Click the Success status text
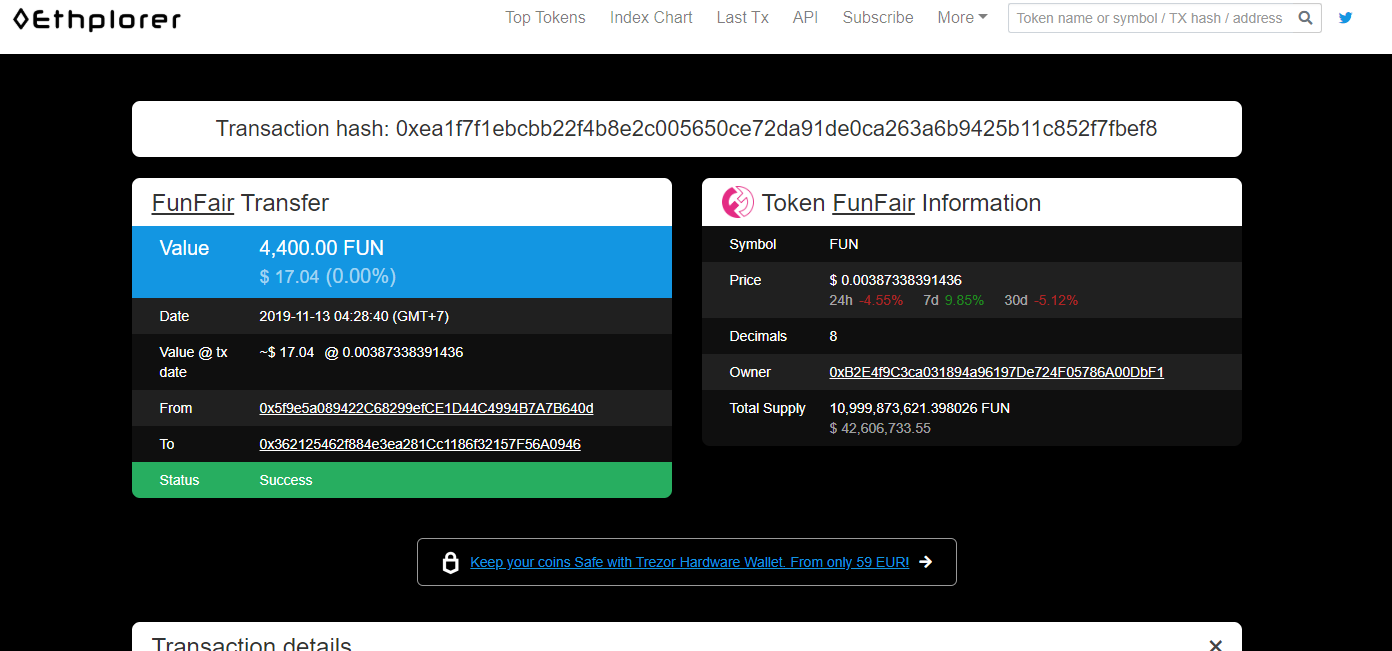The width and height of the screenshot is (1392, 651). coord(286,480)
